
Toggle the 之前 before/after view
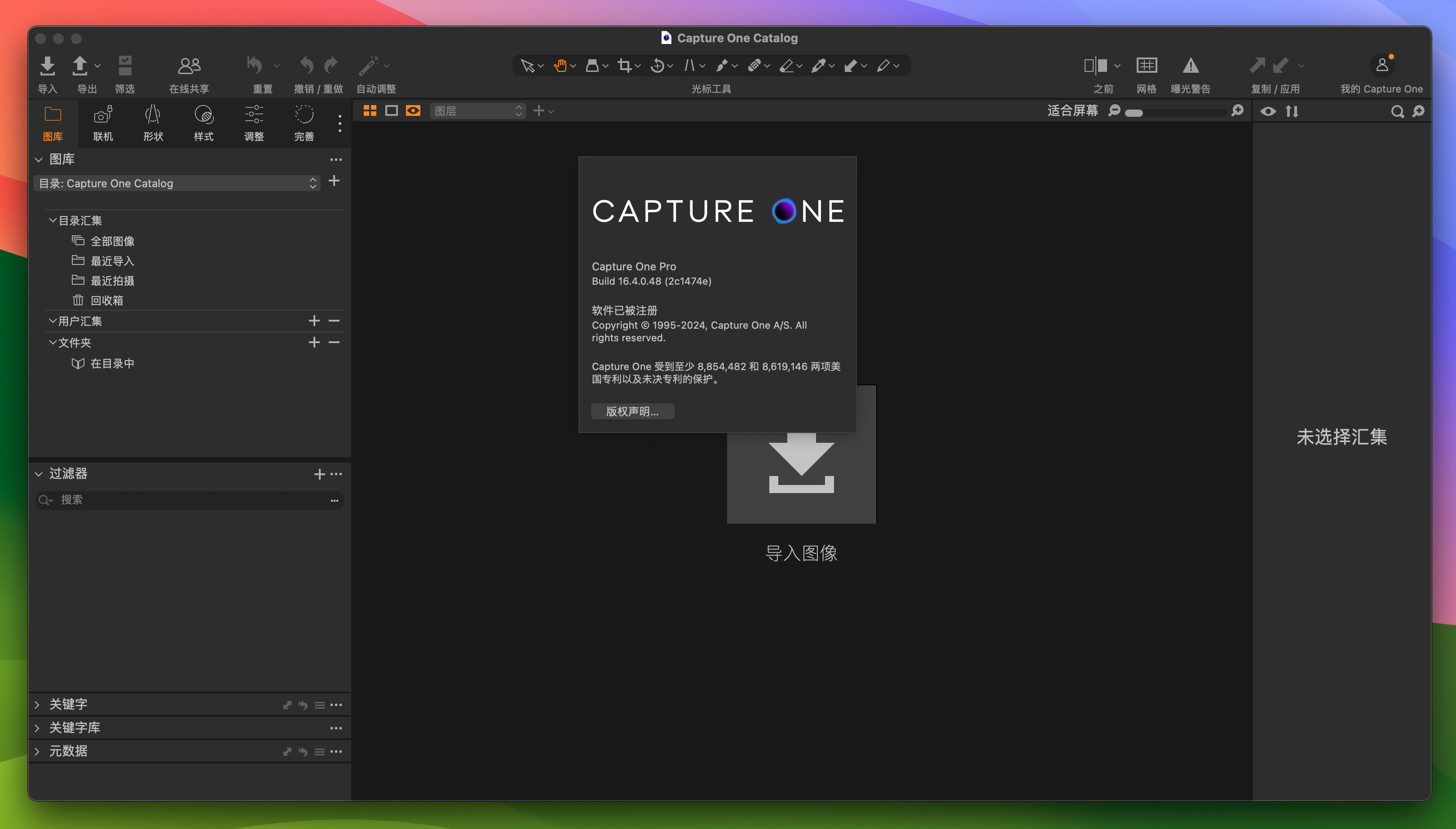tap(1095, 66)
